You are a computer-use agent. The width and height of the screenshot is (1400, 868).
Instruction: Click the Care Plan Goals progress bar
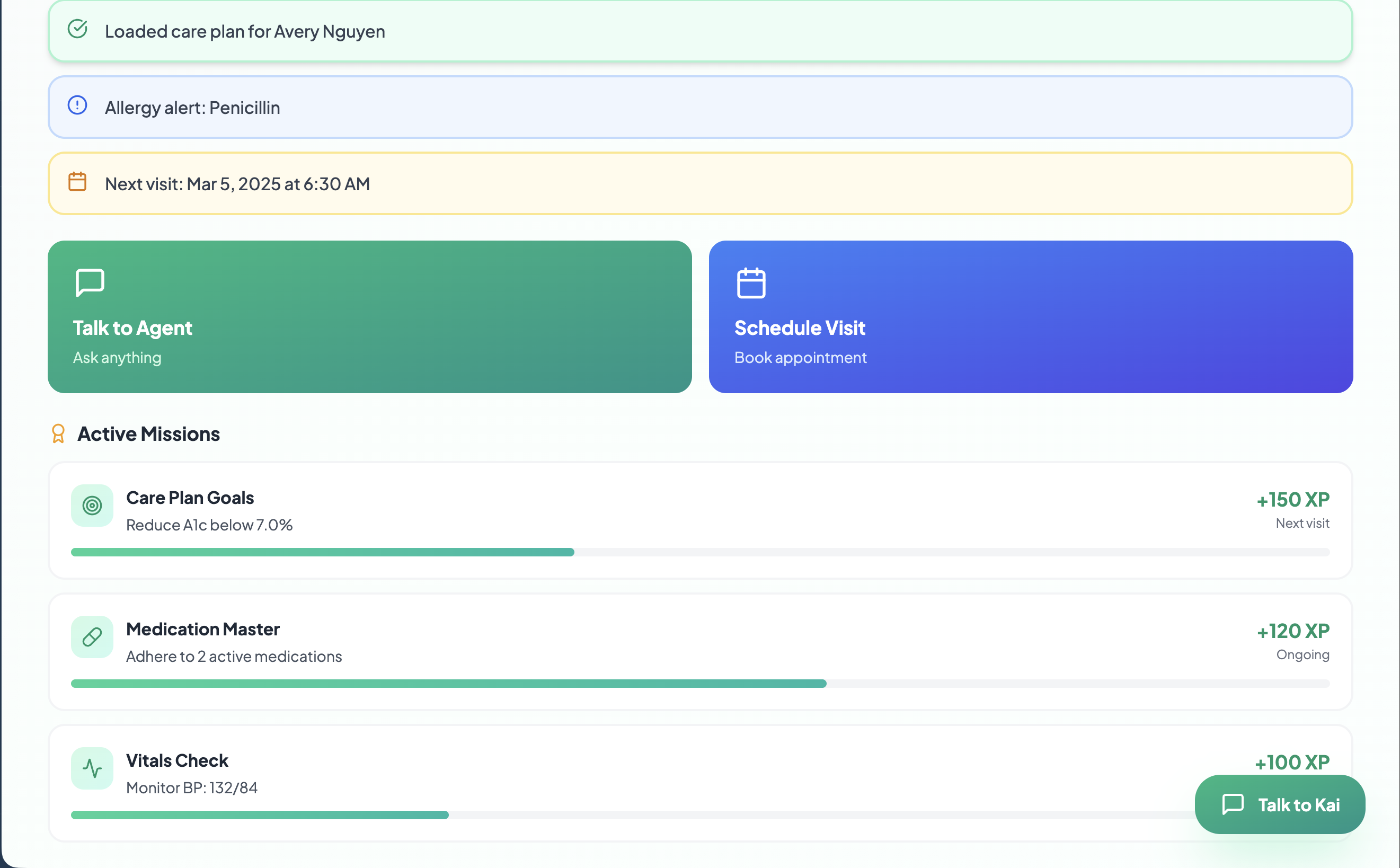pos(699,552)
